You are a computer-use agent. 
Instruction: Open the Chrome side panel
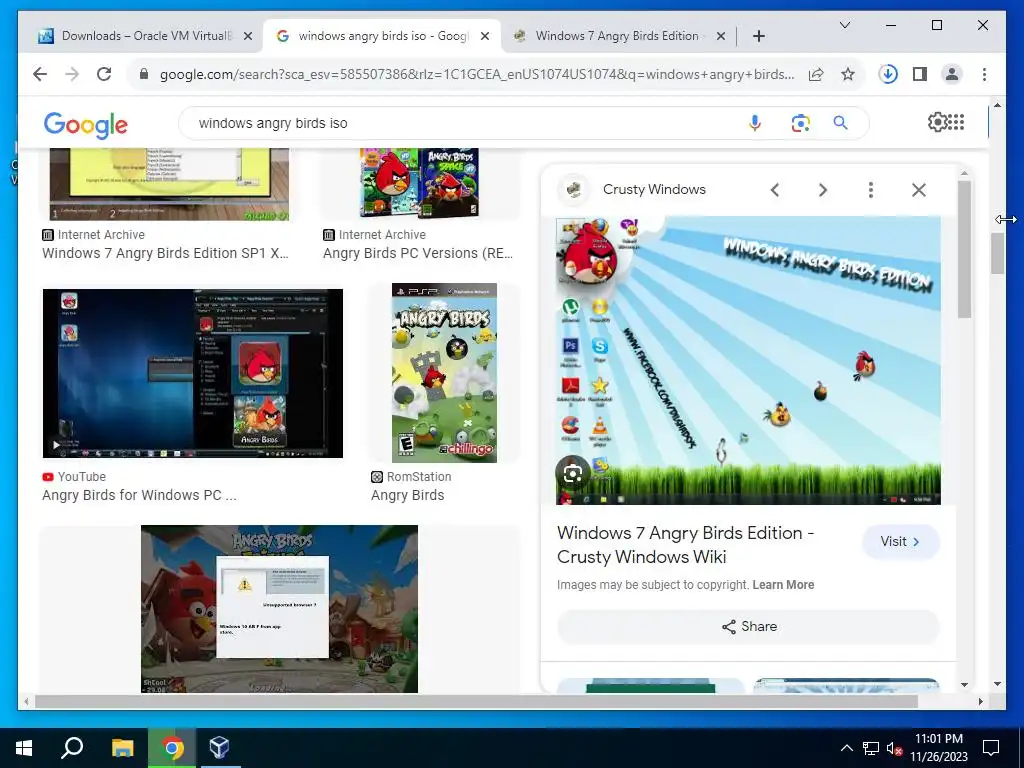(x=920, y=74)
